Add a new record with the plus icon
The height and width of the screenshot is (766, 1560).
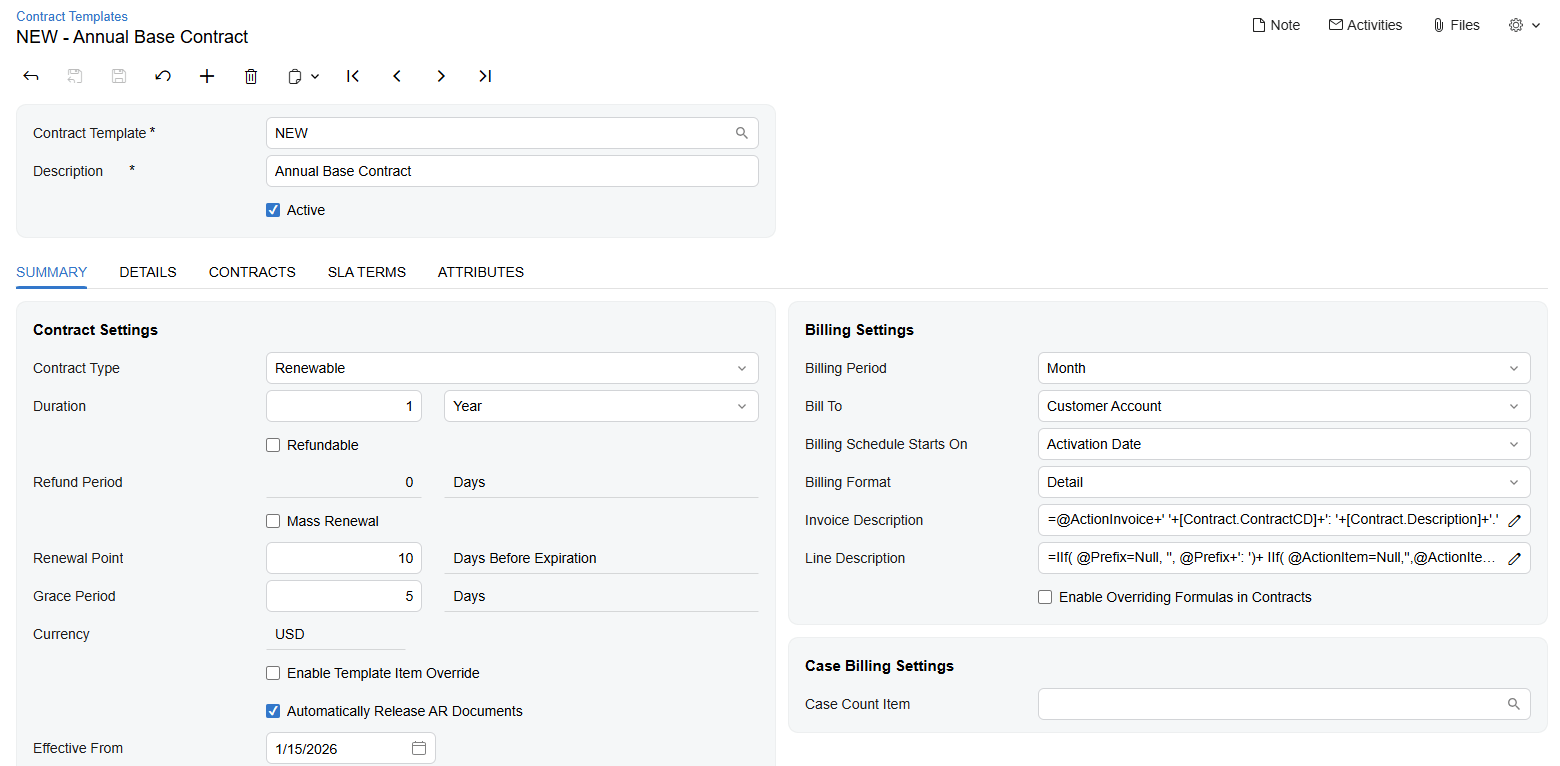[207, 76]
